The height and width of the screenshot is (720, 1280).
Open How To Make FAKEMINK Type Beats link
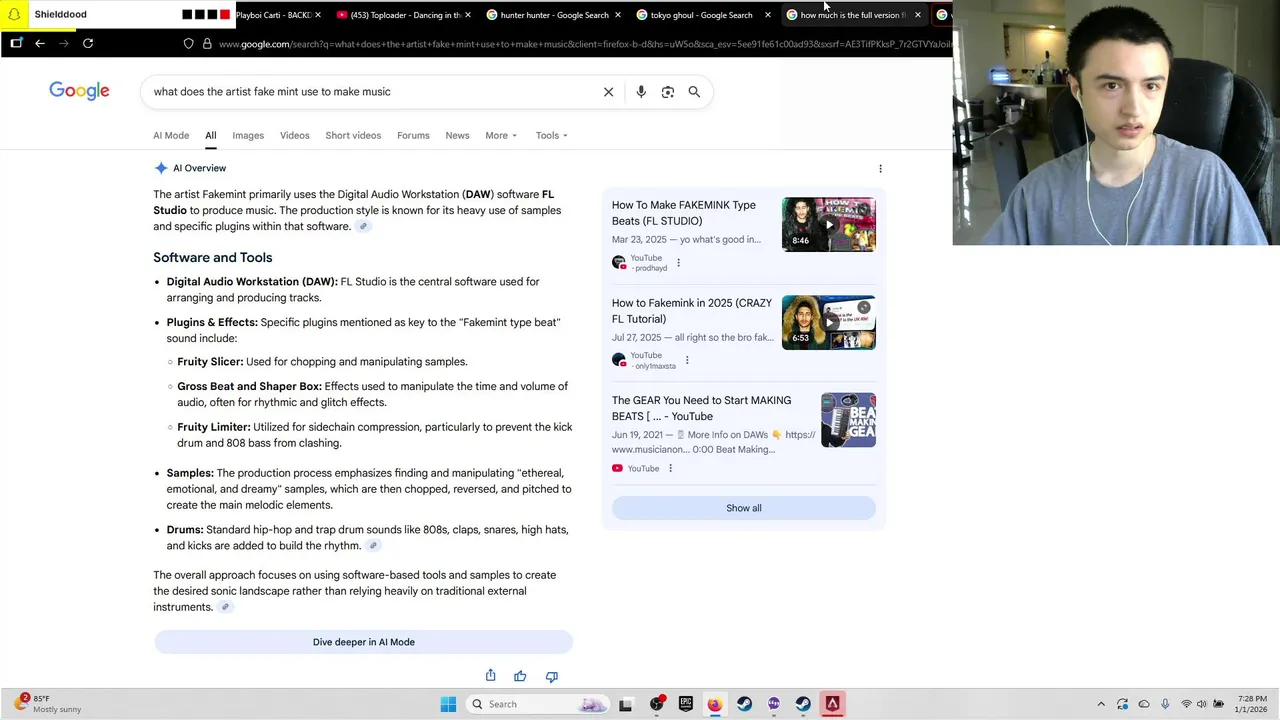(684, 213)
